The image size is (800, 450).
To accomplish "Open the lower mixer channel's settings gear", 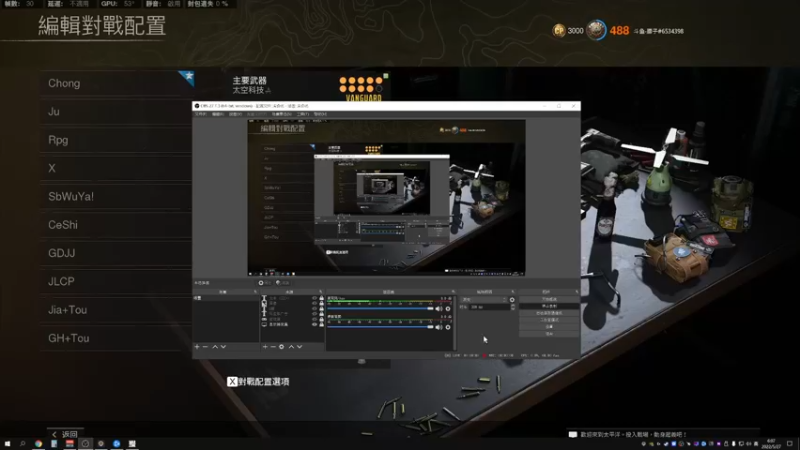I will [x=447, y=327].
